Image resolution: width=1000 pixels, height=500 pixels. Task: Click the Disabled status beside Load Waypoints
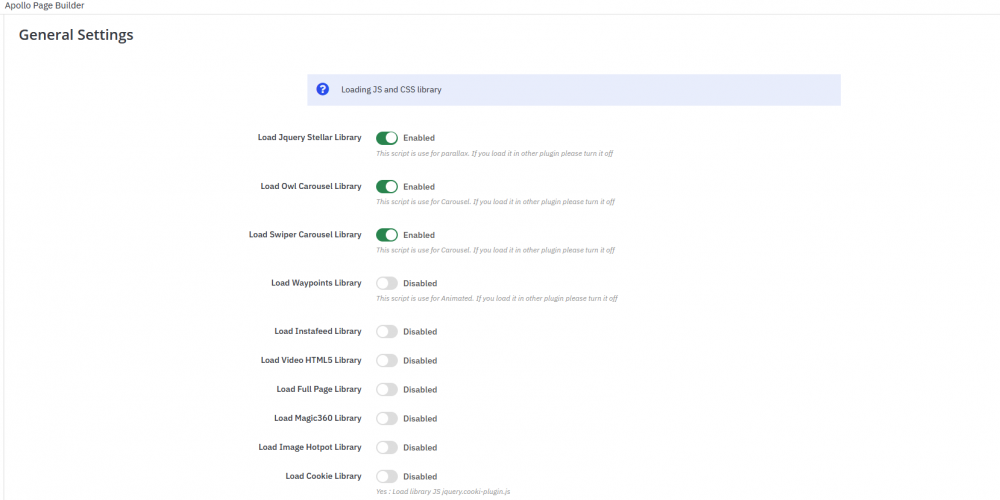(420, 284)
